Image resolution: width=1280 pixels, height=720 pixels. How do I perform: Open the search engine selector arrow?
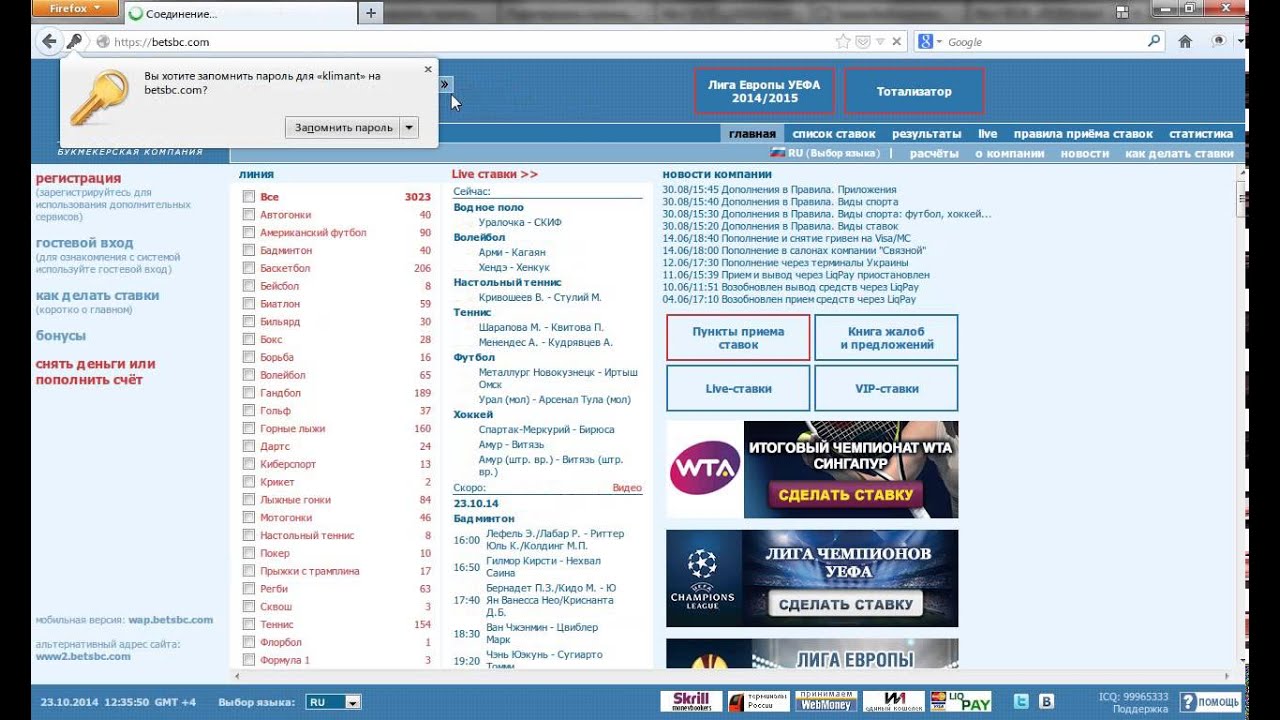click(x=939, y=42)
